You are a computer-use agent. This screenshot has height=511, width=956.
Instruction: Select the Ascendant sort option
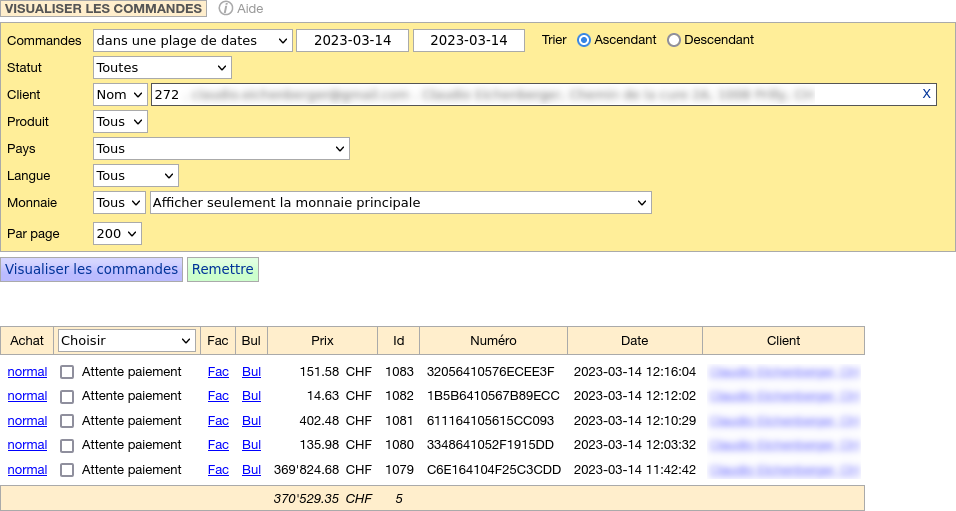pos(584,40)
